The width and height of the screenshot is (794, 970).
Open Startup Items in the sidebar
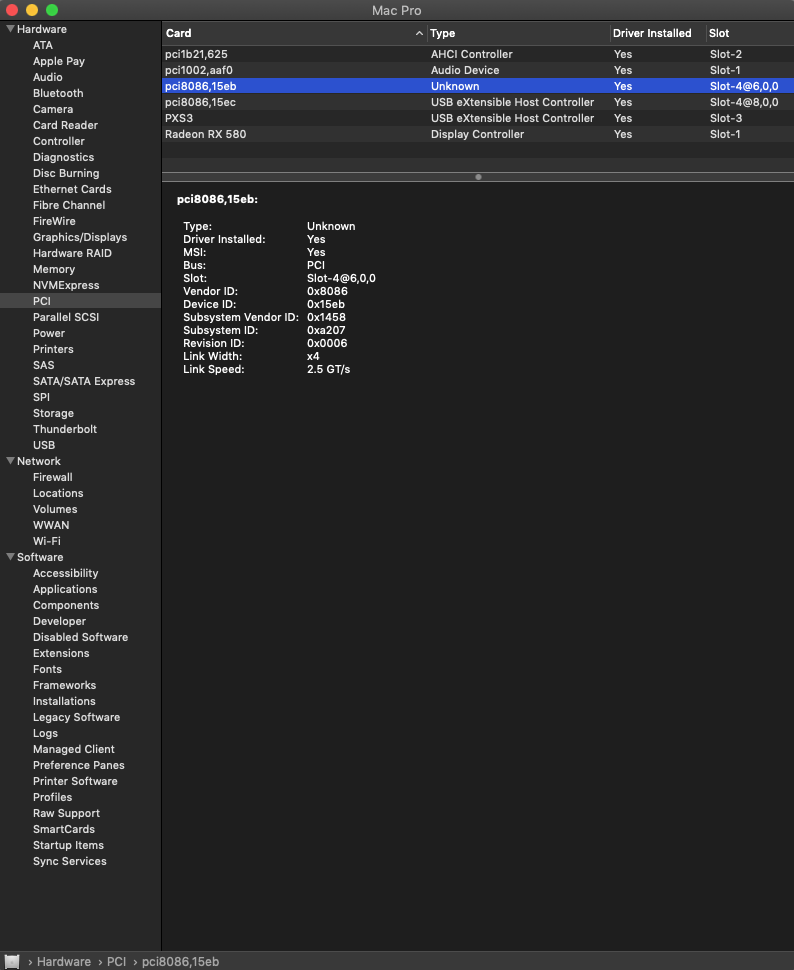pos(68,845)
